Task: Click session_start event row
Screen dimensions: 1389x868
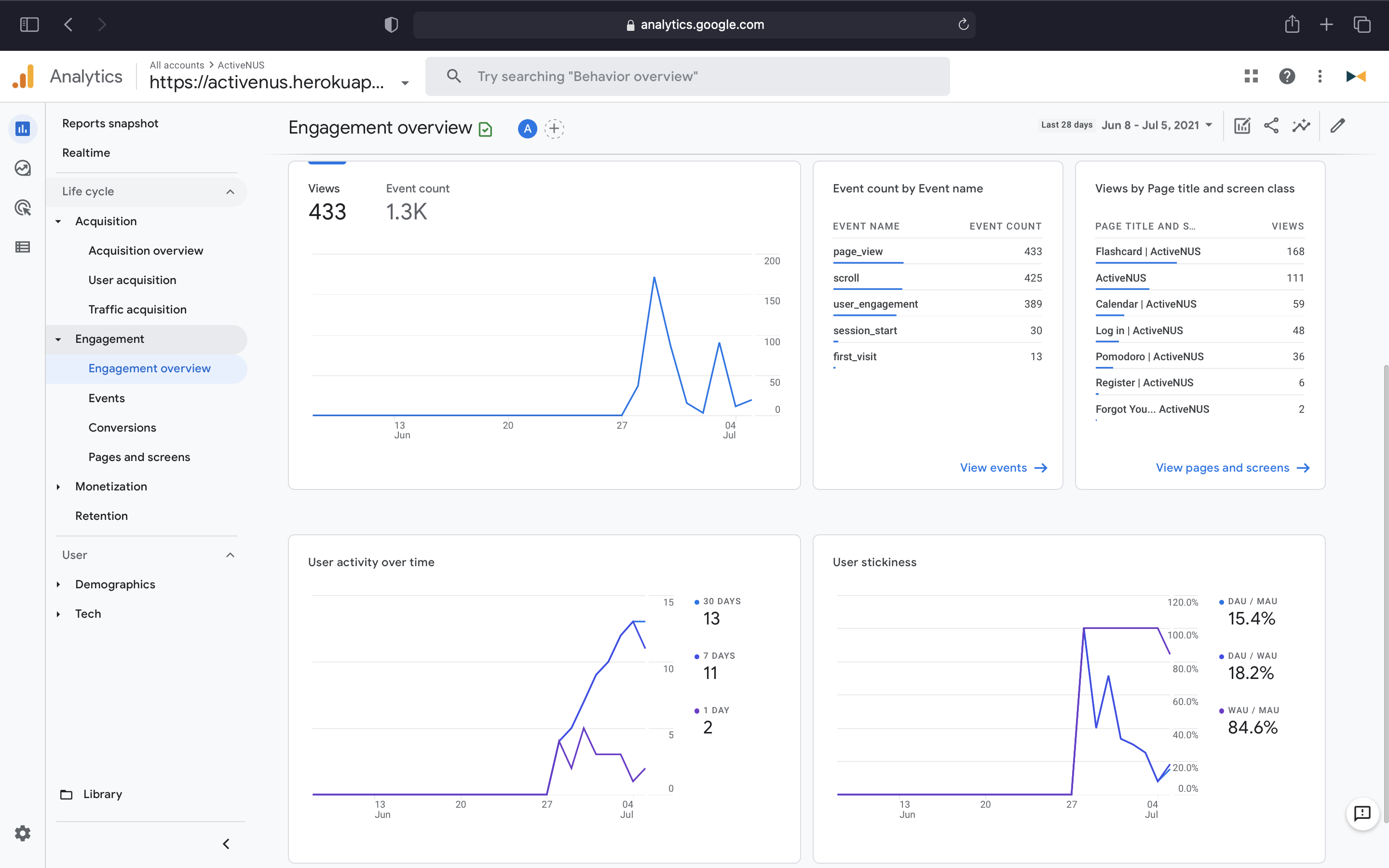Action: (x=937, y=331)
